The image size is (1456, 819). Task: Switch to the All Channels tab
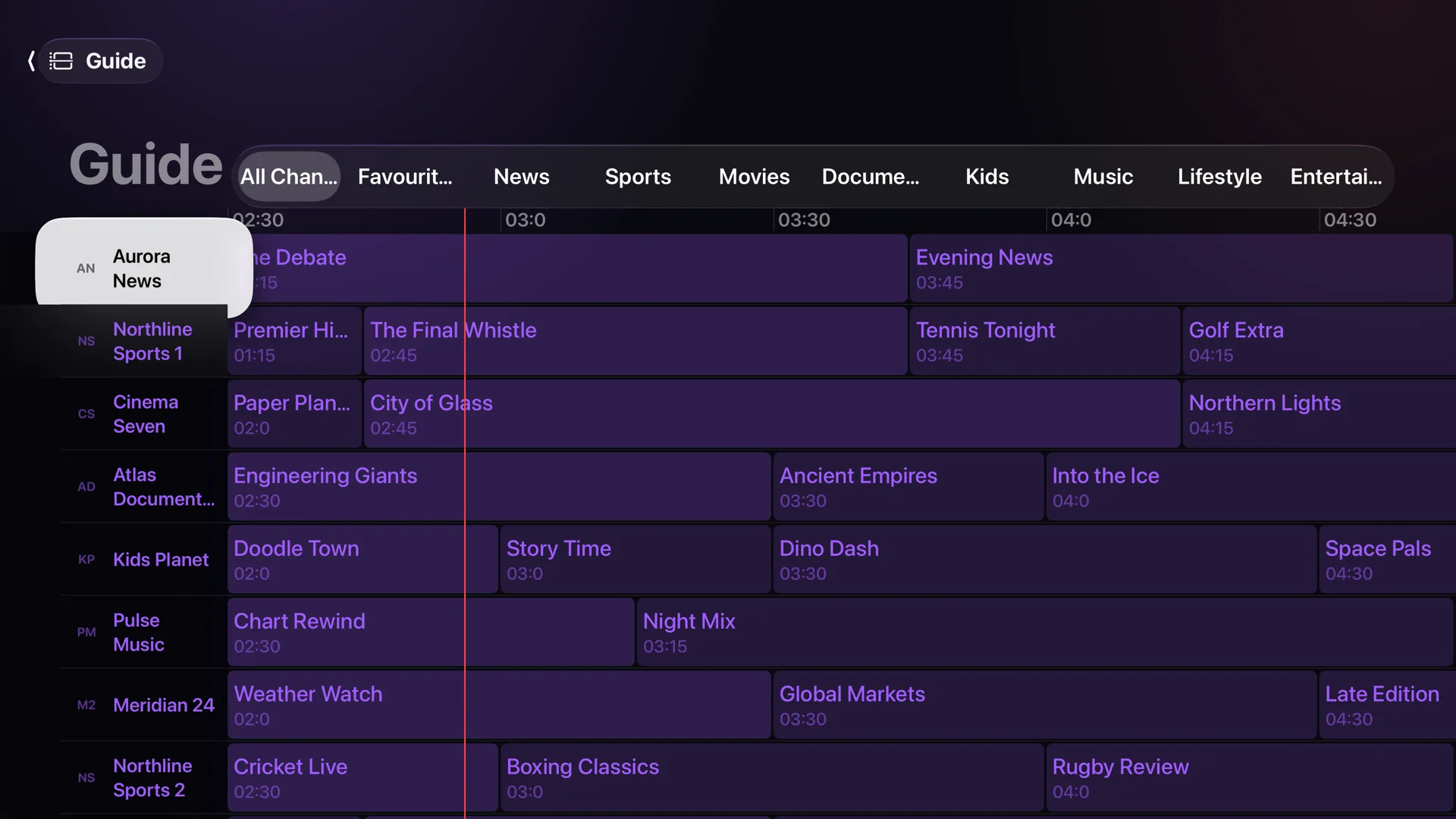[x=289, y=177]
